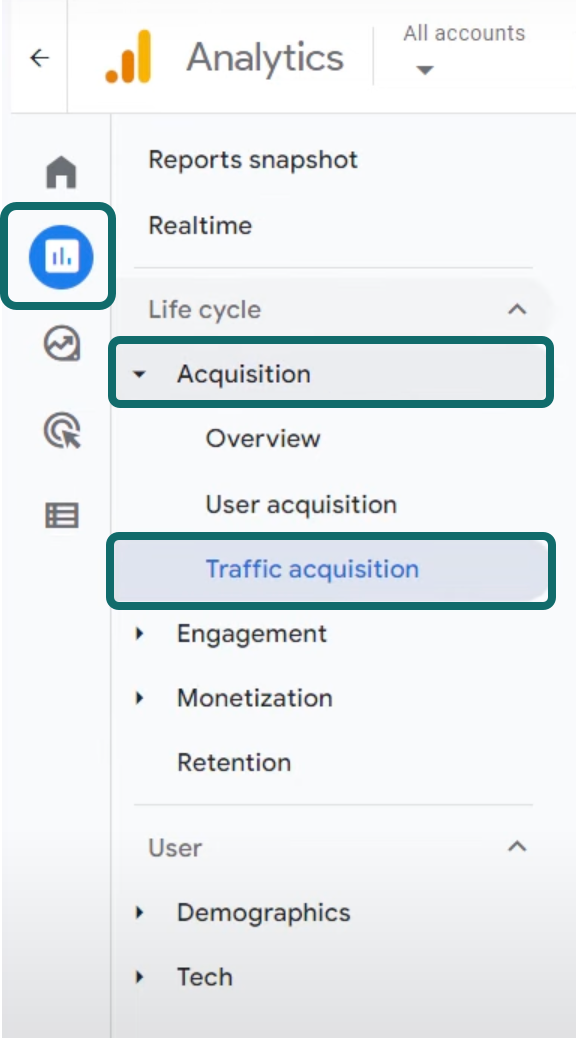Open the Retention report
Image resolution: width=576 pixels, height=1038 pixels.
point(234,763)
